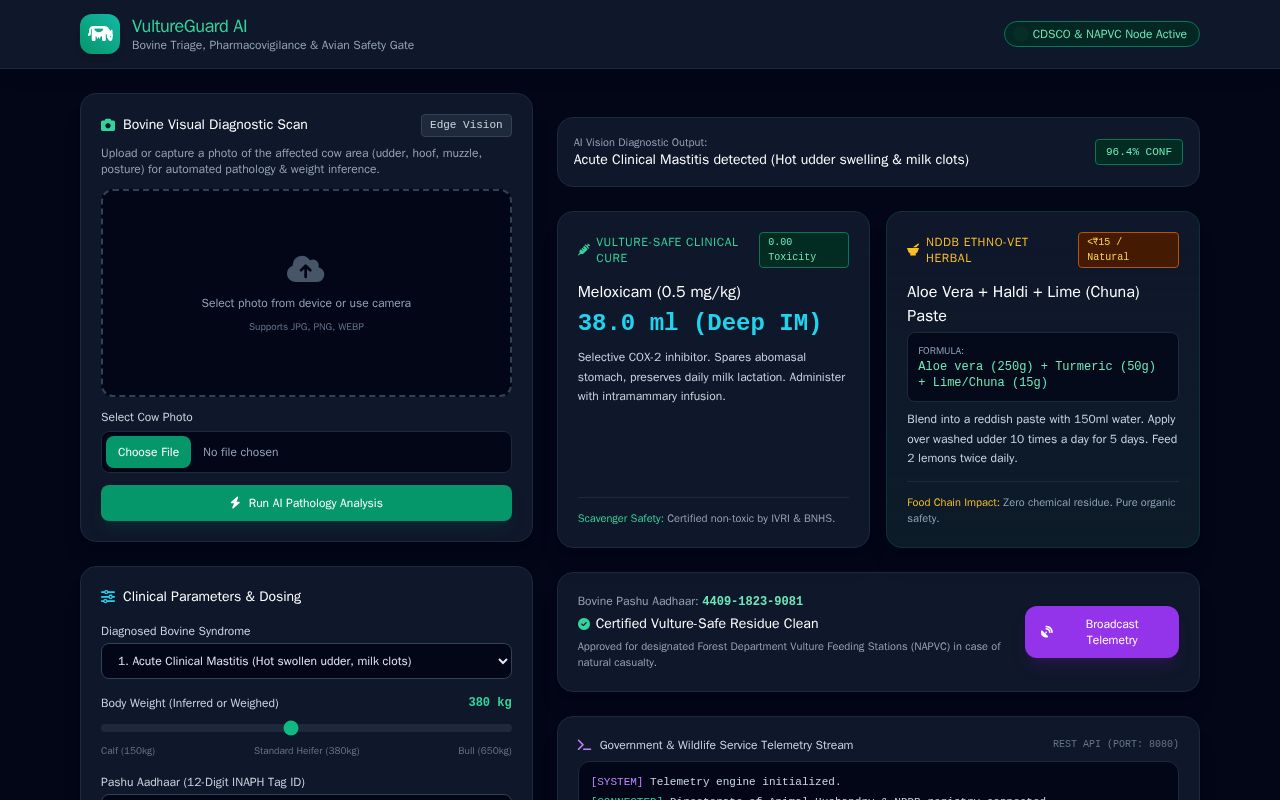This screenshot has height=800, width=1280.
Task: Click the green status dot in CDSCO node badge
Action: click(1020, 34)
